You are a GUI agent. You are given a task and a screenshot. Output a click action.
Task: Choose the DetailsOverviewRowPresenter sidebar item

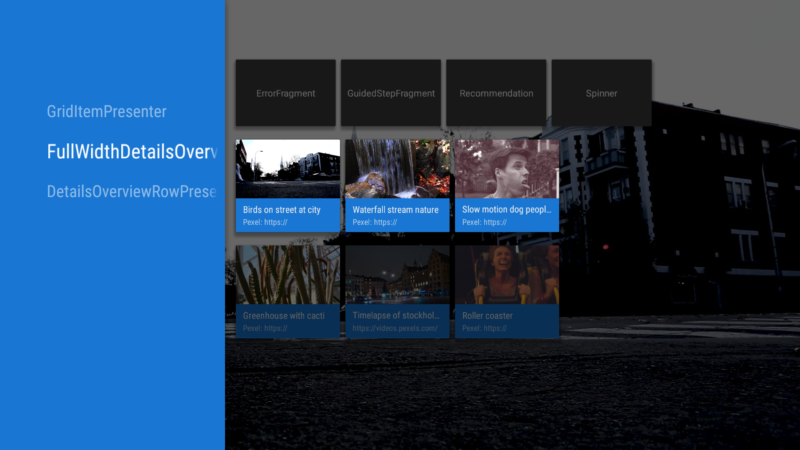131,191
